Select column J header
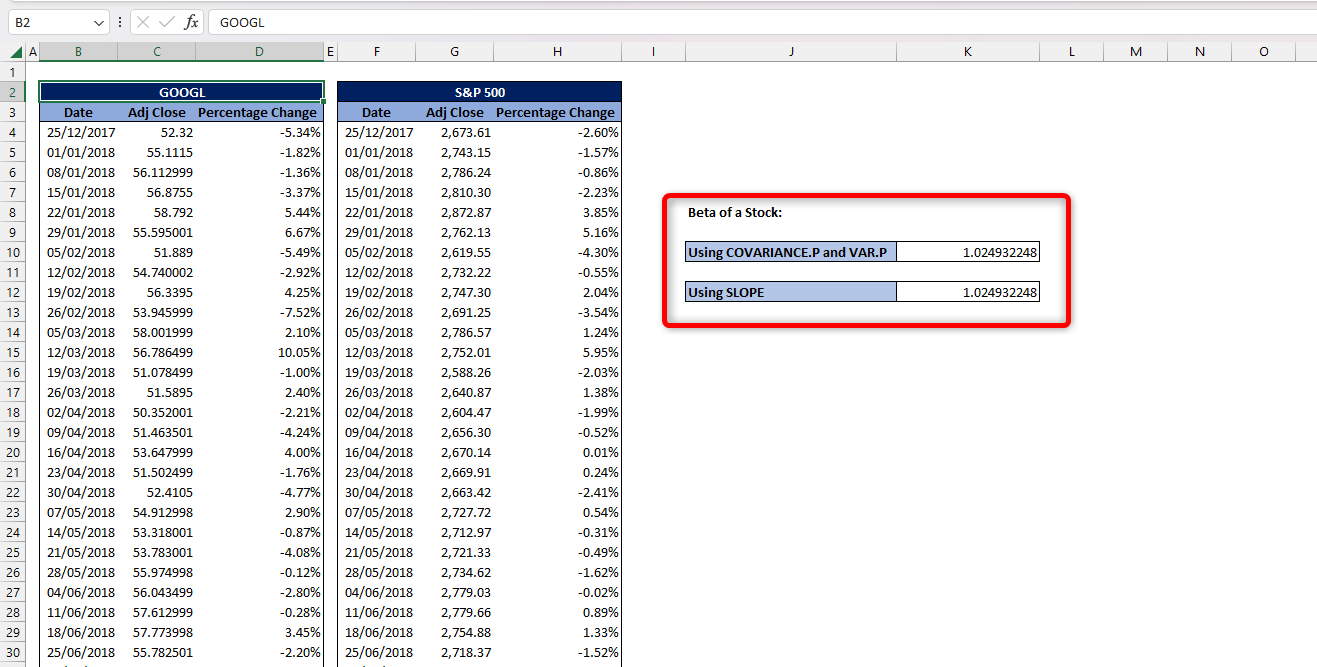The height and width of the screenshot is (667, 1317). (791, 52)
